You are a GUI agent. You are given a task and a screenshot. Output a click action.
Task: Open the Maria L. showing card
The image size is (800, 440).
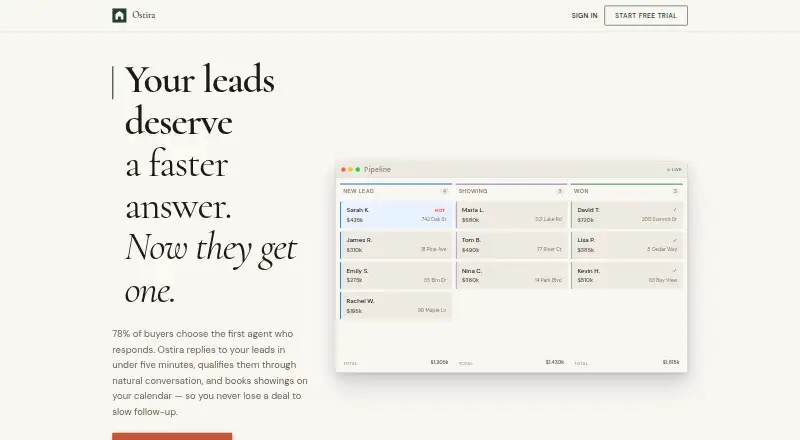[x=512, y=215]
